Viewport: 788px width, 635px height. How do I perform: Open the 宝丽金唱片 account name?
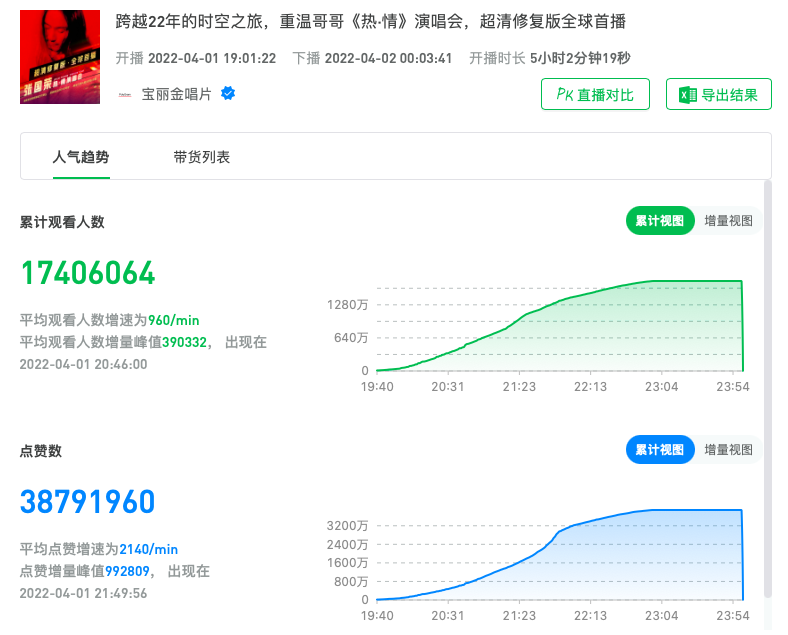[176, 94]
